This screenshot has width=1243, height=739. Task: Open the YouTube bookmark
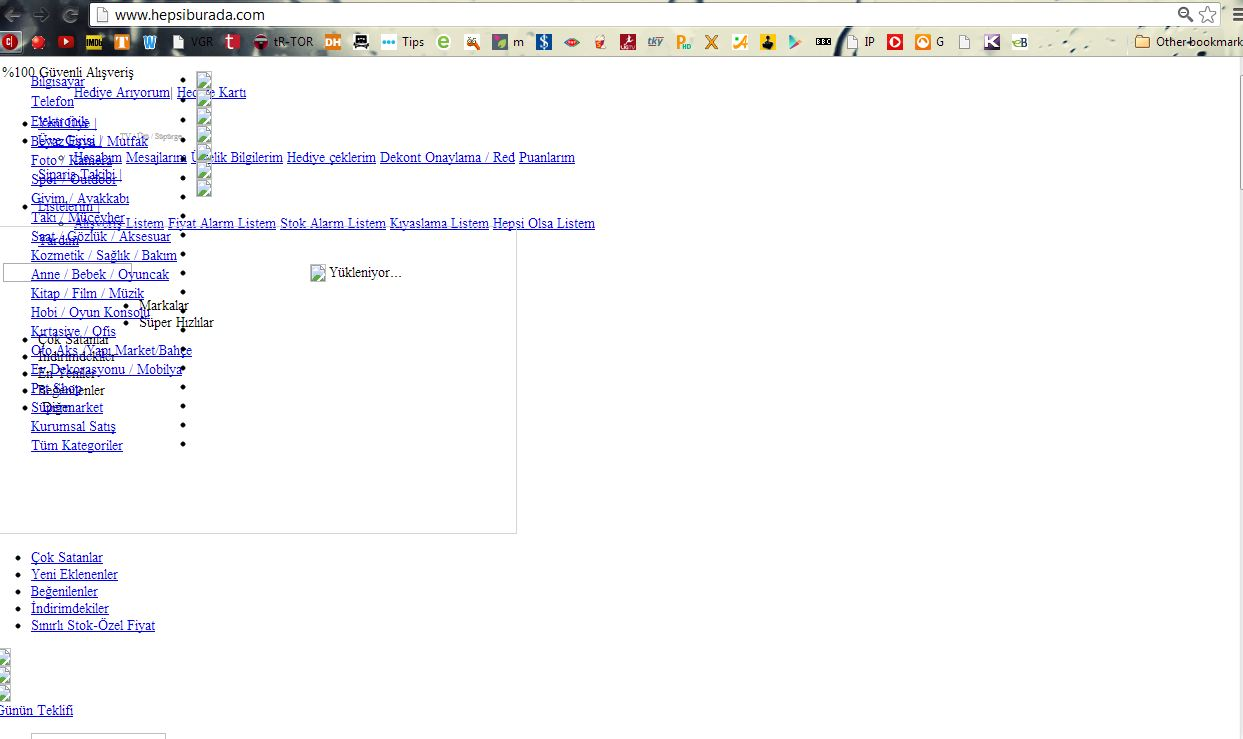click(x=66, y=42)
